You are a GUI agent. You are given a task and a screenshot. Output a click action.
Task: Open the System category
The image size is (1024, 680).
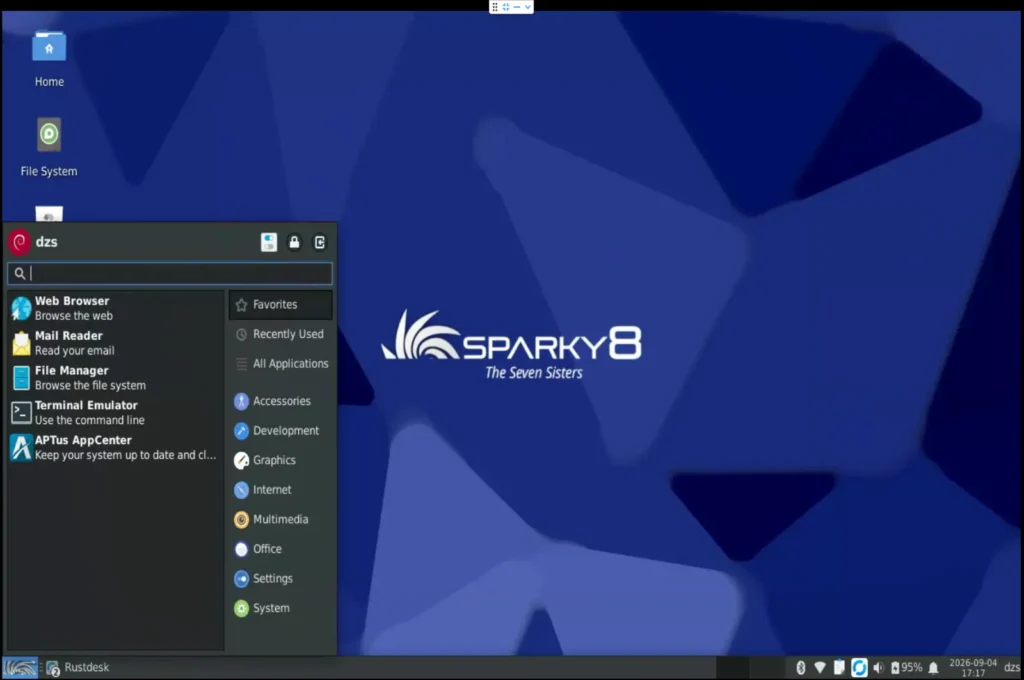281,608
